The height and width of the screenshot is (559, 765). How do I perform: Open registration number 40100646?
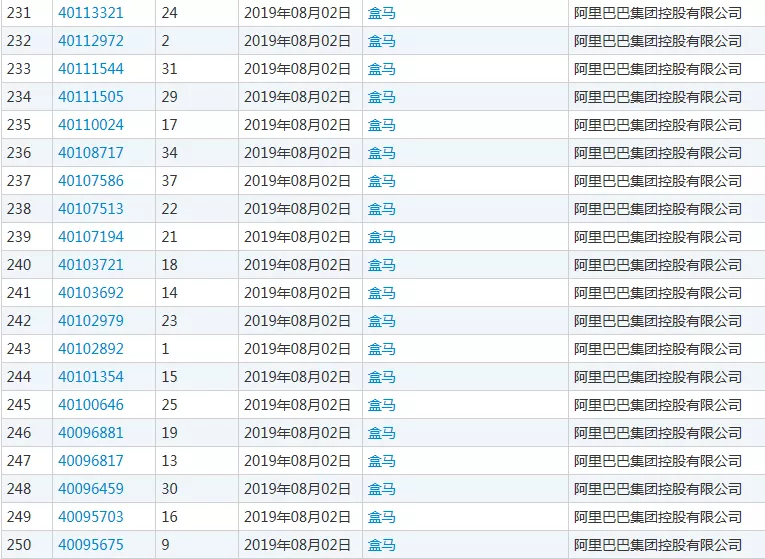[x=91, y=405]
